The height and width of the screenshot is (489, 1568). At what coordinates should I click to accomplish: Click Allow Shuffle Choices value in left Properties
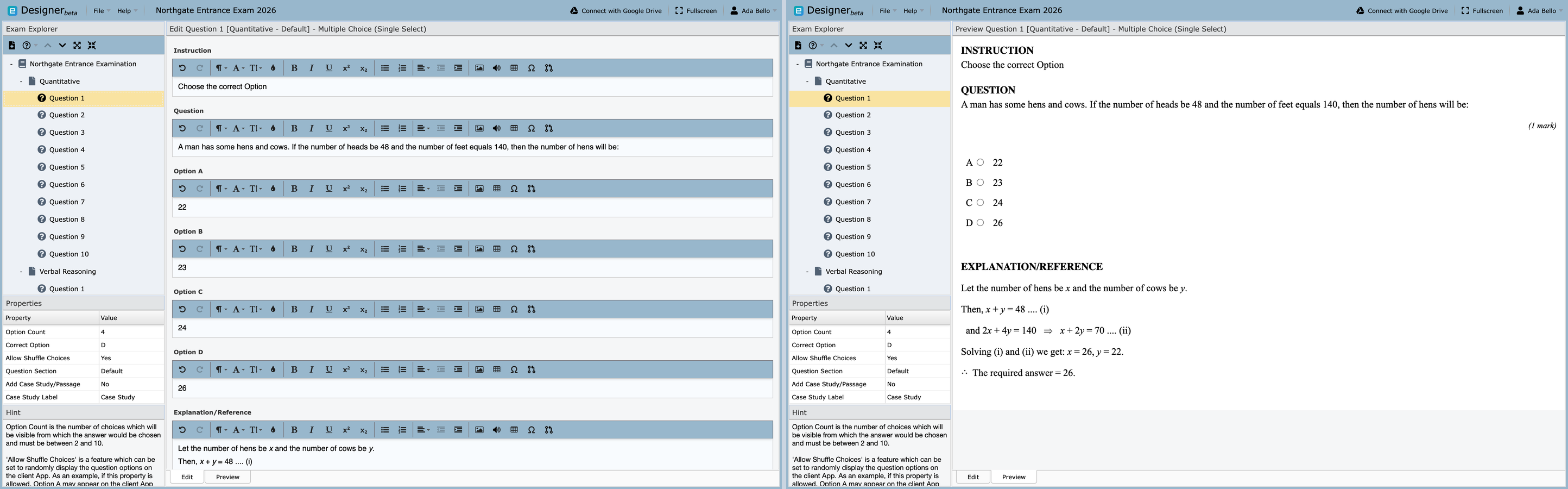pos(131,358)
